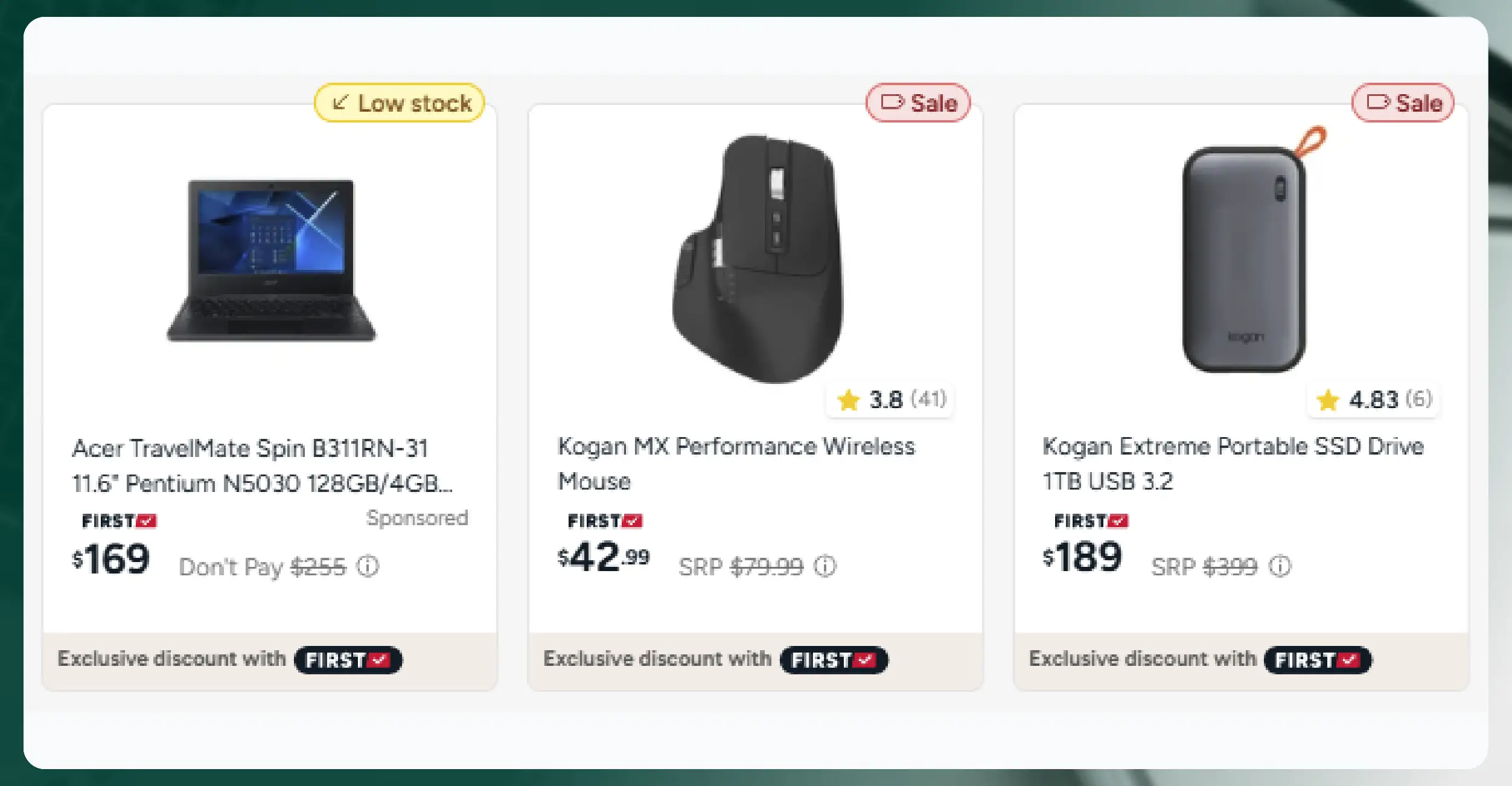
Task: Click the Sale badge on the wireless mouse
Action: point(918,103)
